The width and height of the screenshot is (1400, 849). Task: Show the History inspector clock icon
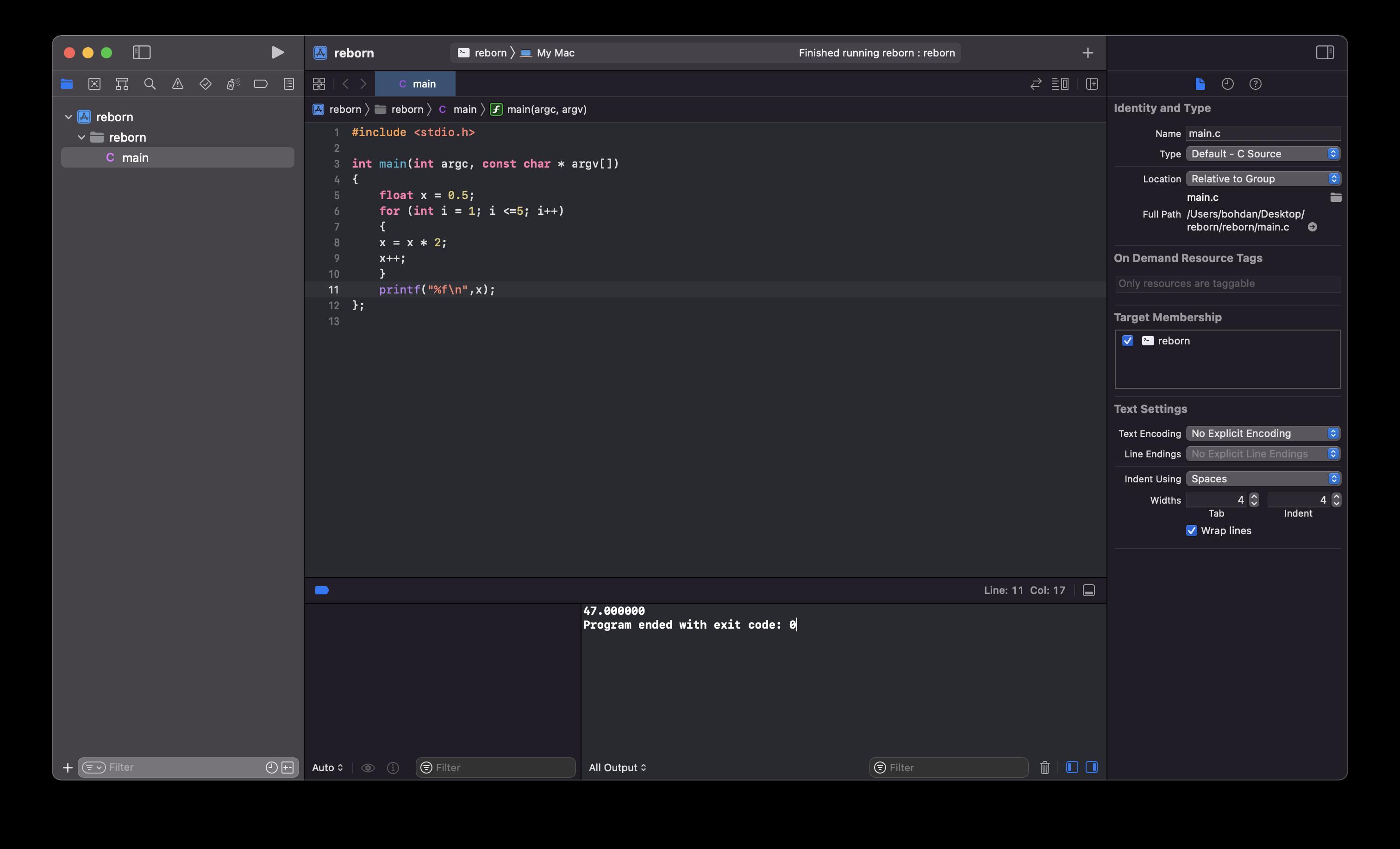tap(1227, 84)
